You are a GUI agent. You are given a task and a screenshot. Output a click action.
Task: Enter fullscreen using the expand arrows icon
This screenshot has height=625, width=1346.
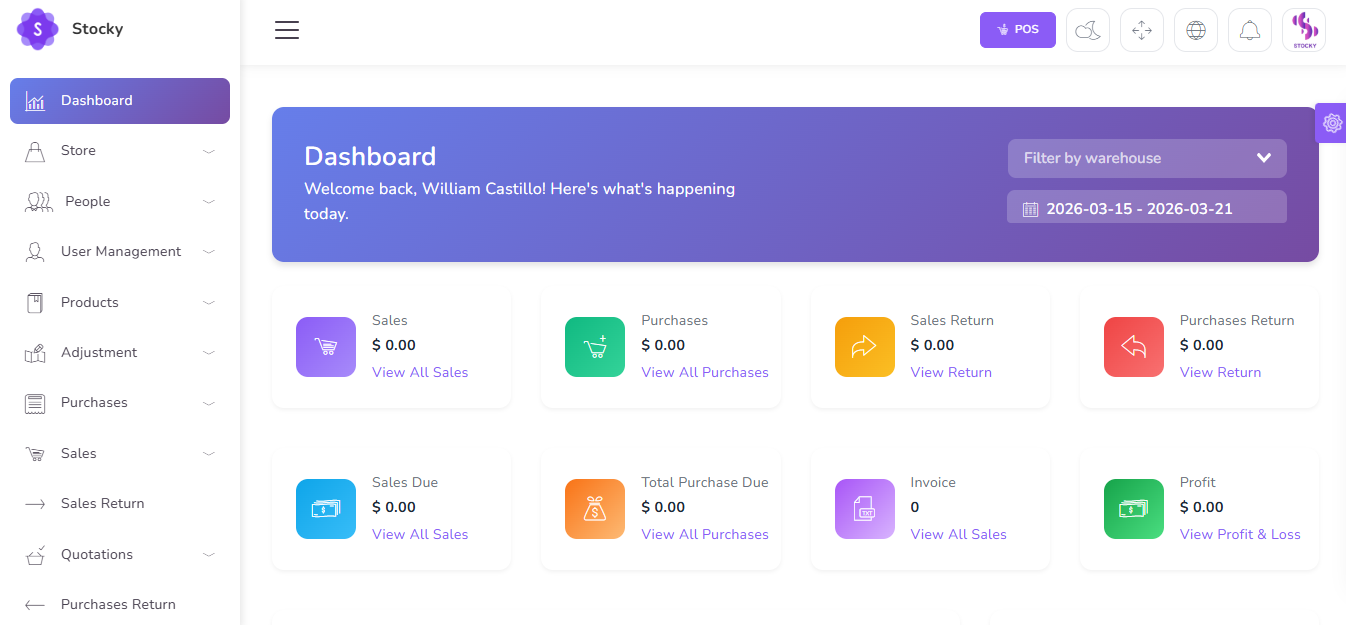point(1142,29)
